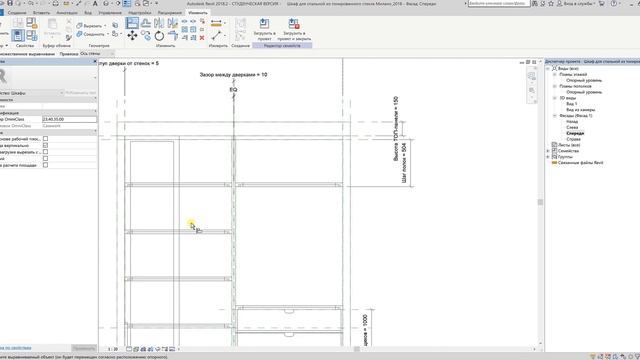This screenshot has width=640, height=360.
Task: Select the Align tool in Modify panel
Action: point(132,23)
